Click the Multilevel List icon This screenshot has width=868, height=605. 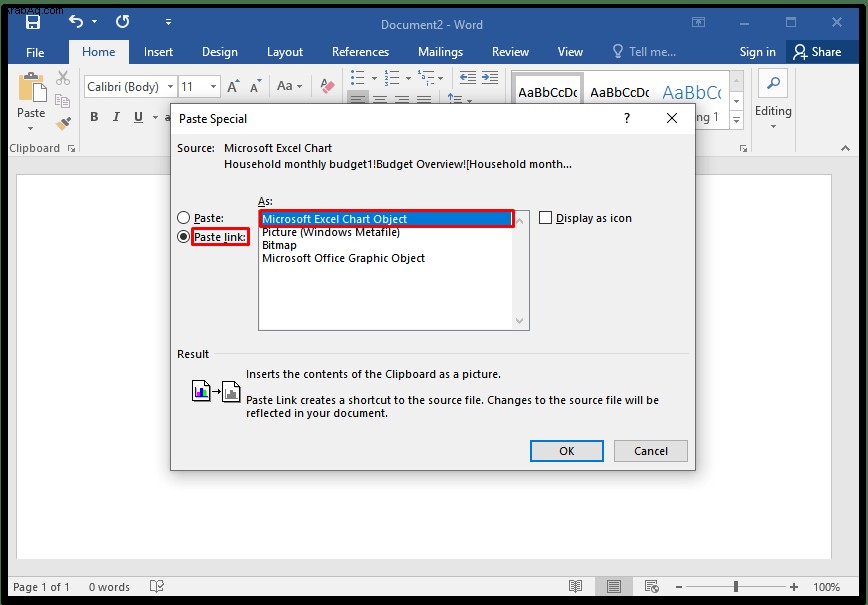tap(426, 78)
